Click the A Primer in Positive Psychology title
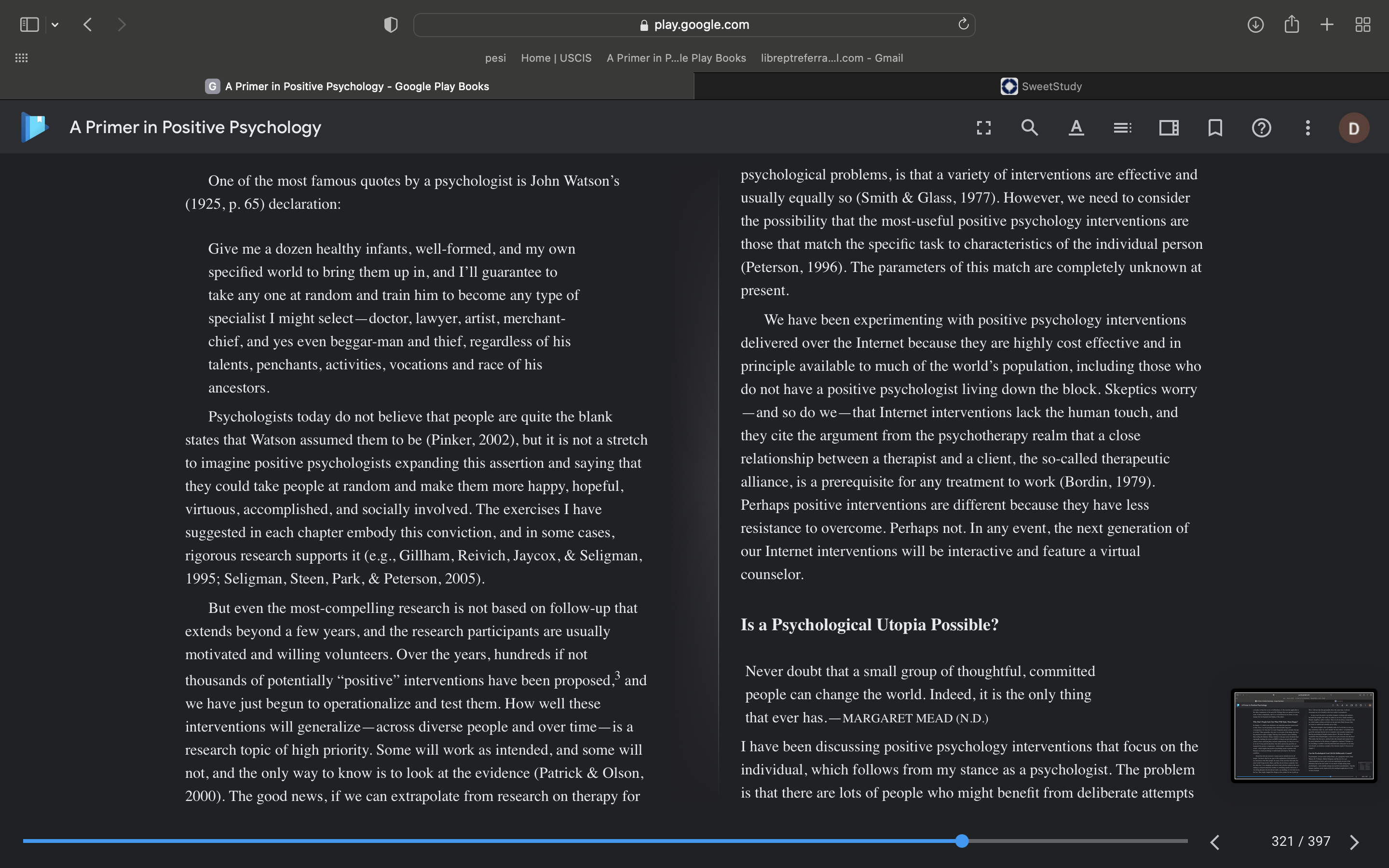Viewport: 1389px width, 868px height. point(195,127)
